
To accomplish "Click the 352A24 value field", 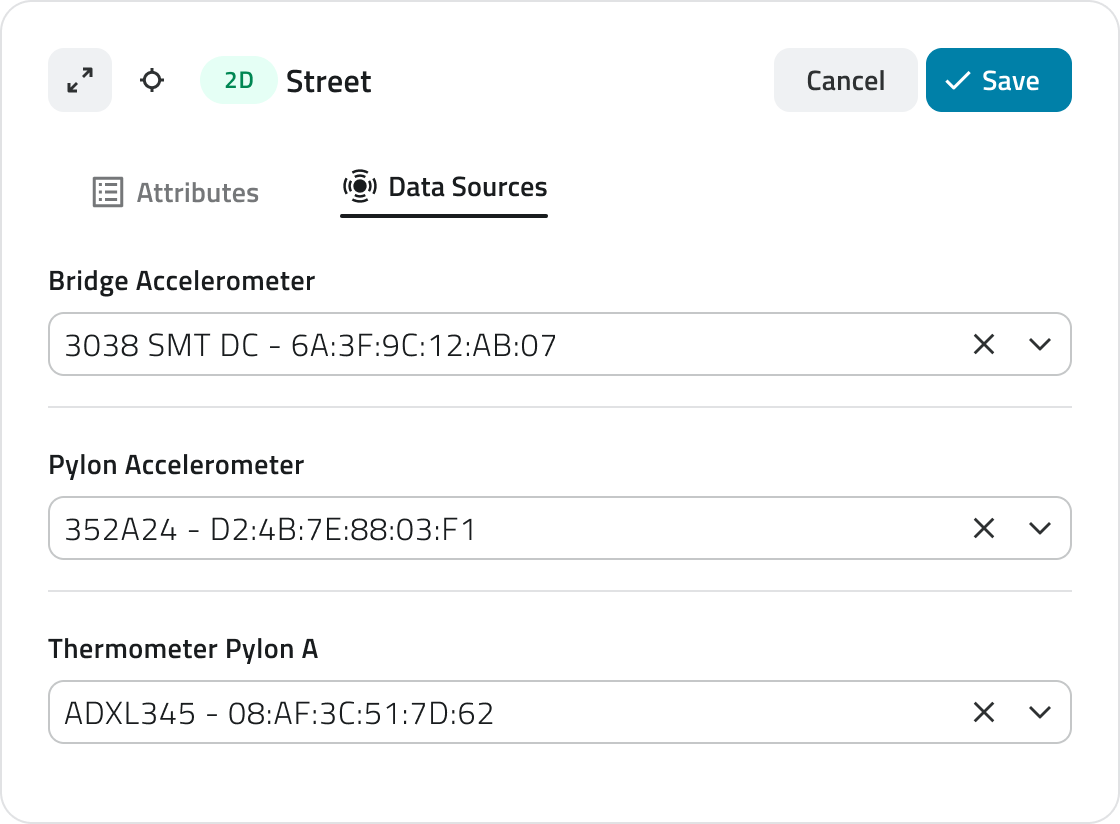I will tap(270, 529).
